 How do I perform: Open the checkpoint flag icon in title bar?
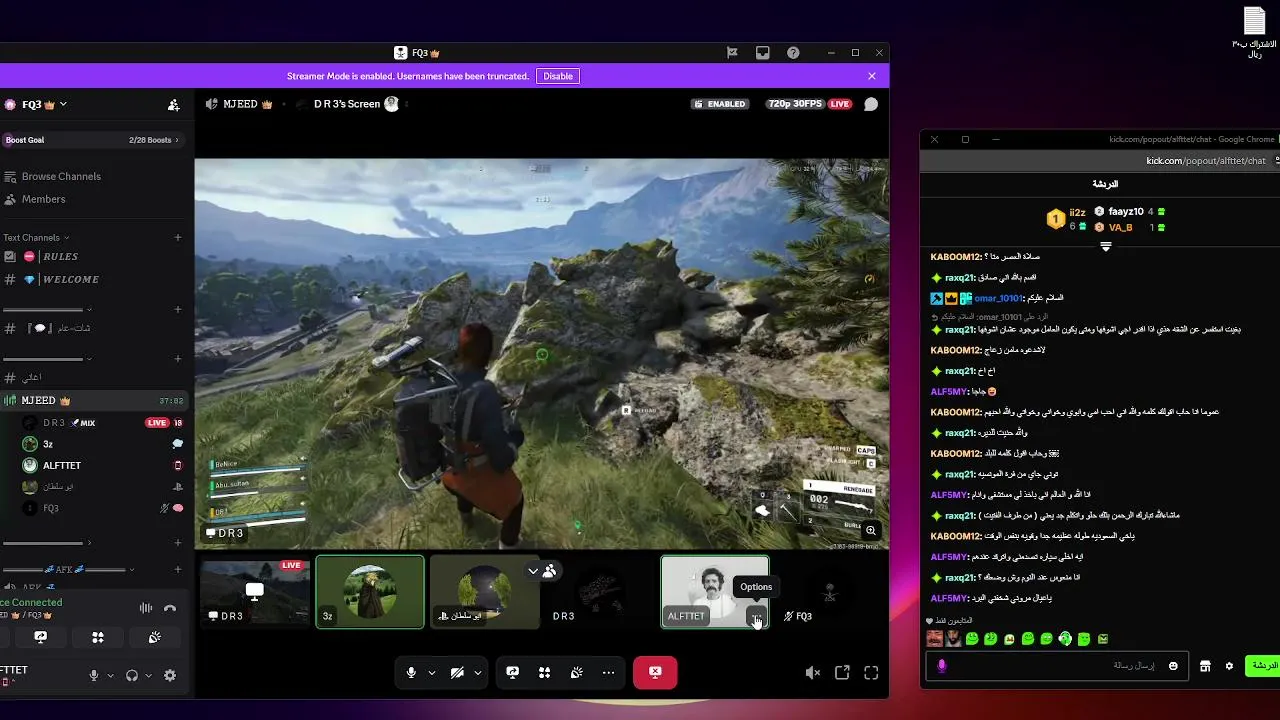pos(732,53)
